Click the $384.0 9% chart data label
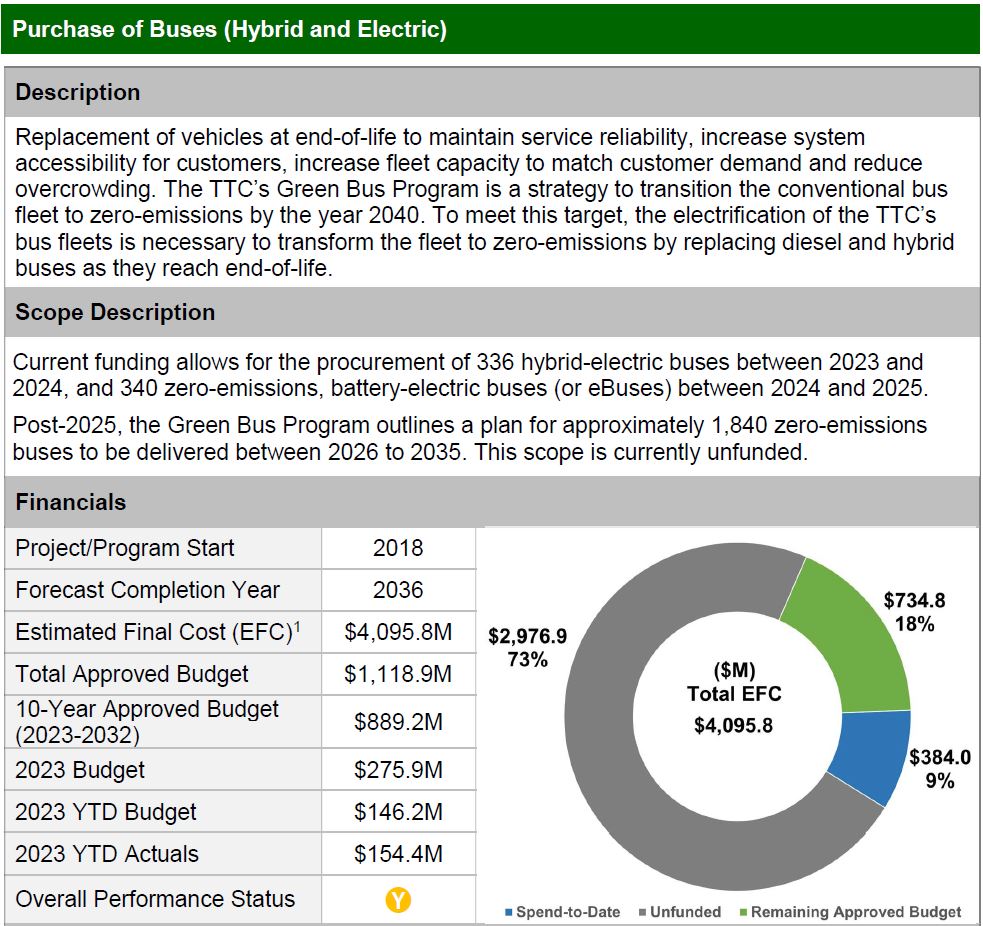983x926 pixels. [x=939, y=769]
